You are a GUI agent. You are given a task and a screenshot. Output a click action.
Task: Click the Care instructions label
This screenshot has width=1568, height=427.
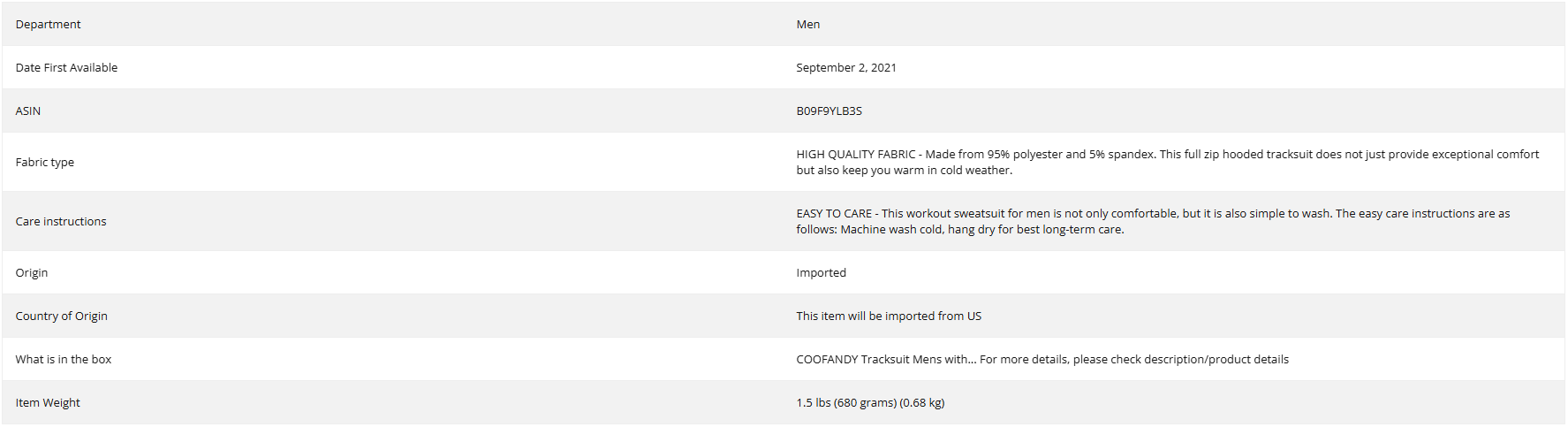coord(60,221)
